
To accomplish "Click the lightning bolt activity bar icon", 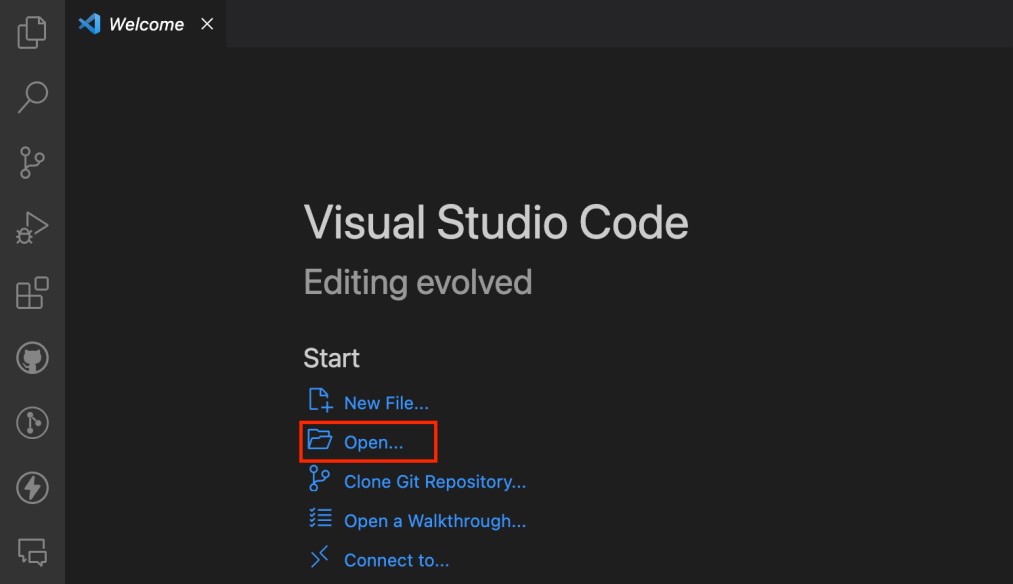I will 32,488.
